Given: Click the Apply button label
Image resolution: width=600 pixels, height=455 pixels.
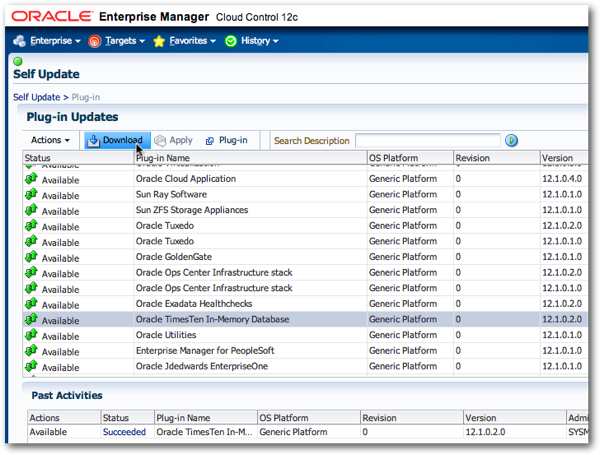Looking at the screenshot, I should (181, 140).
